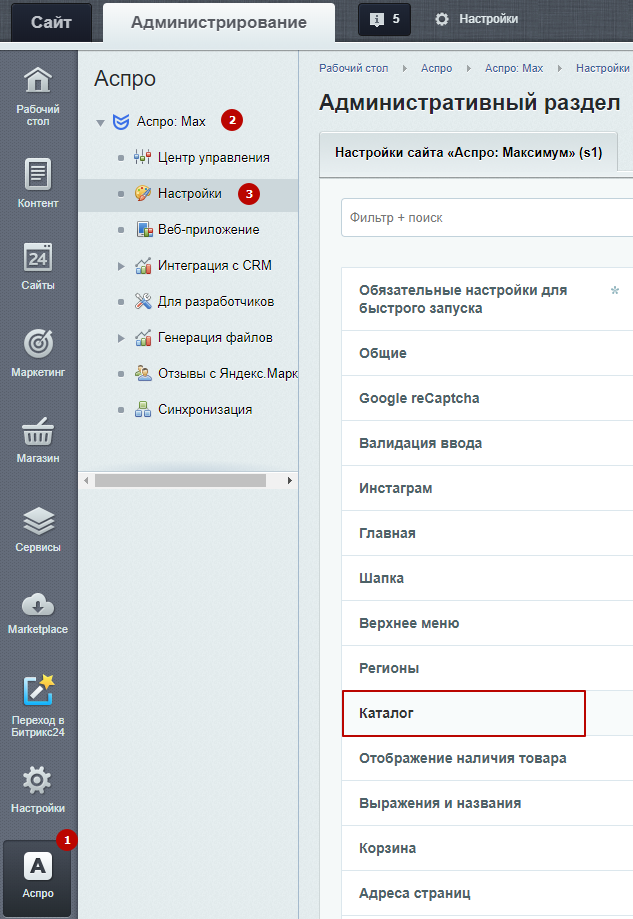Click the Настройки palette icon in tree
Viewport: 633px width, 919px height.
point(143,193)
